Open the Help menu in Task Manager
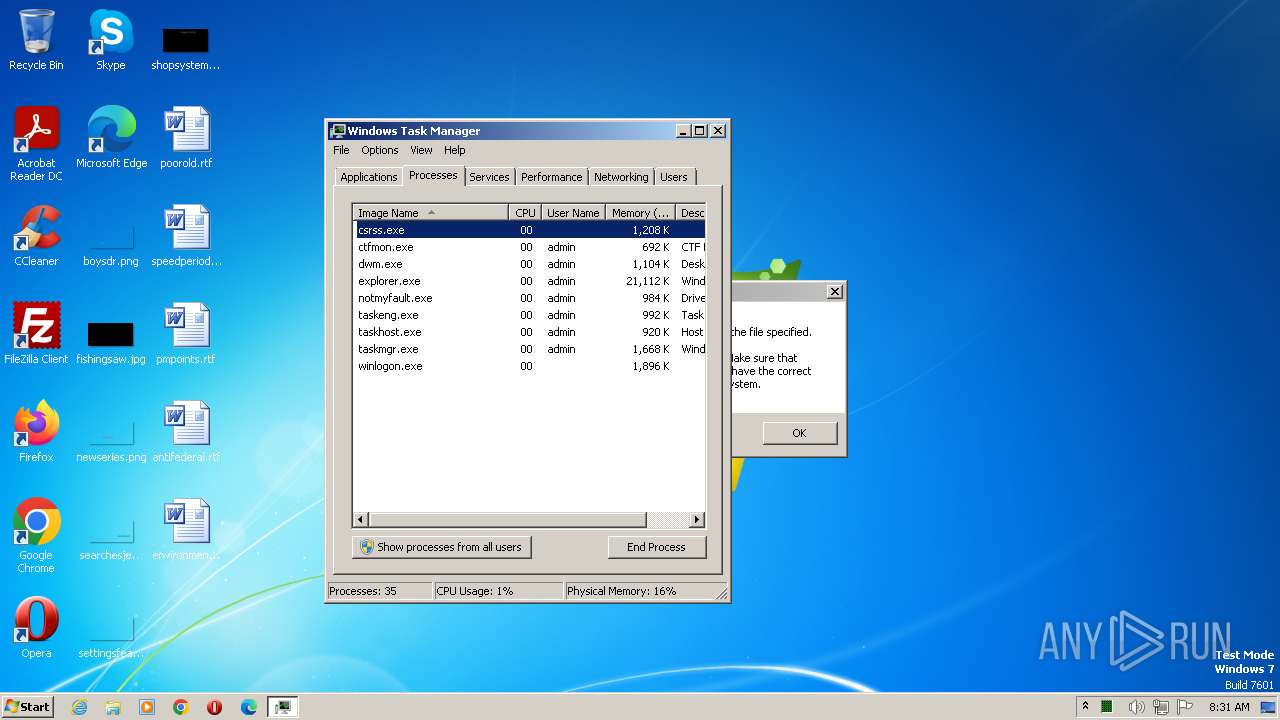 coord(454,150)
